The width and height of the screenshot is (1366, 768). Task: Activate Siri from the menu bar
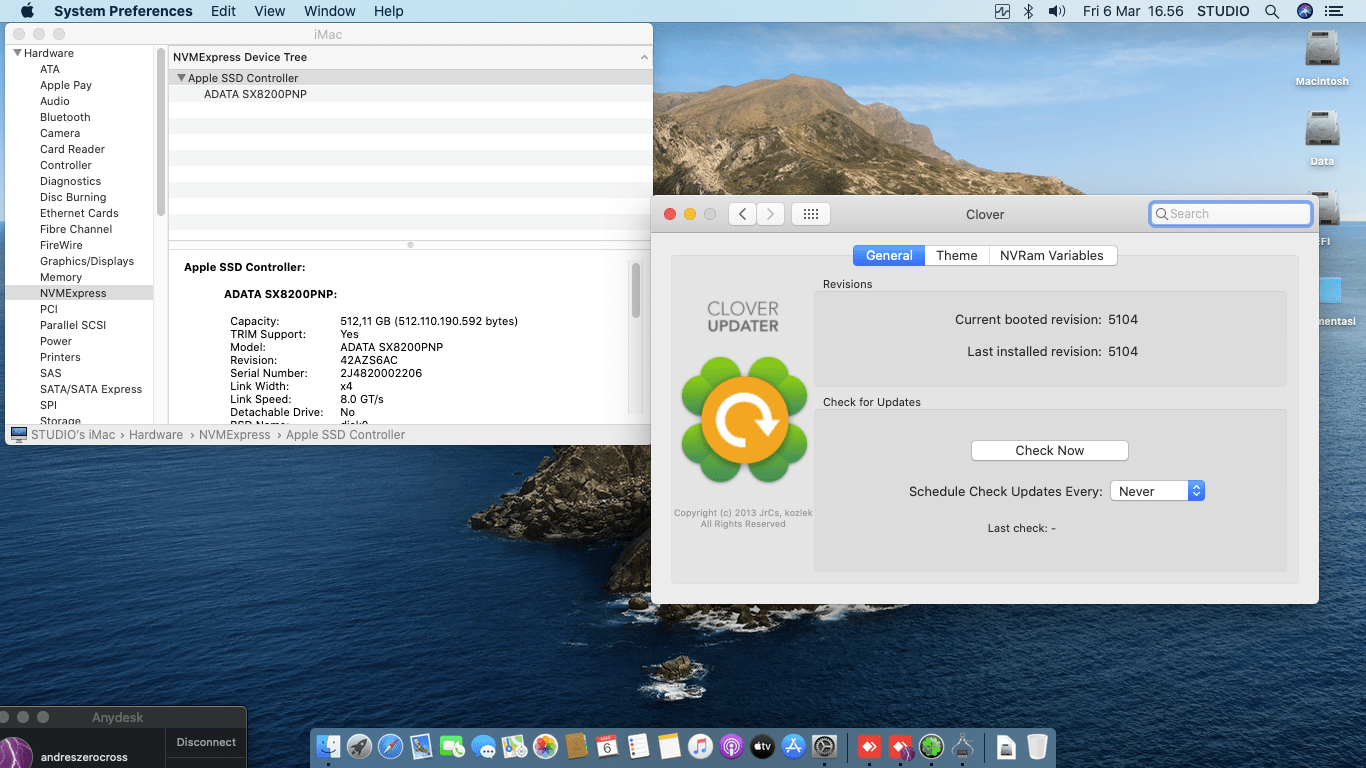[1304, 11]
